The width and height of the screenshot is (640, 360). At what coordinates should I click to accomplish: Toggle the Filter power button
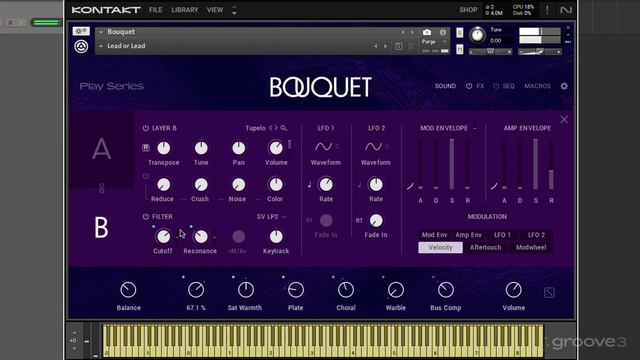click(146, 217)
